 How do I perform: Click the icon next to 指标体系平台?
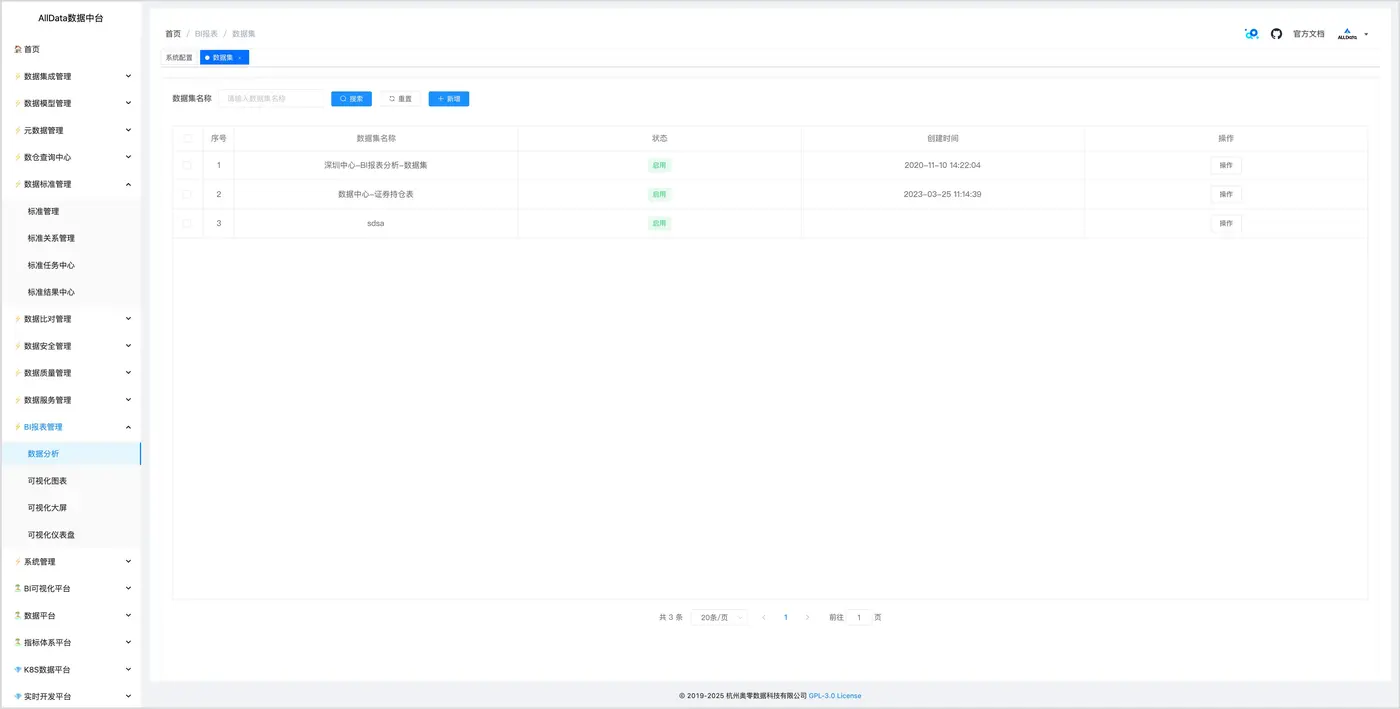pos(18,642)
